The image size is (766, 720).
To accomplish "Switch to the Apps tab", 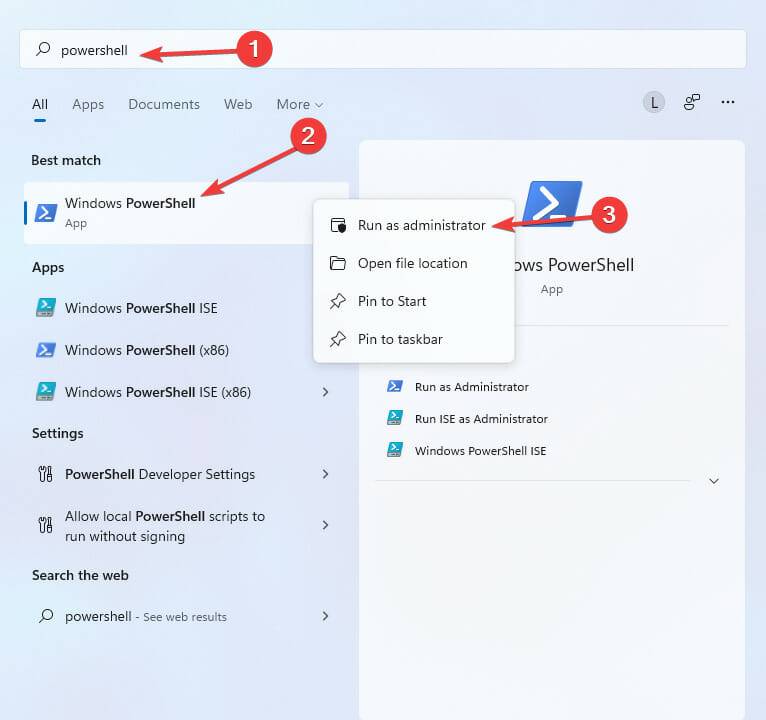I will (88, 104).
